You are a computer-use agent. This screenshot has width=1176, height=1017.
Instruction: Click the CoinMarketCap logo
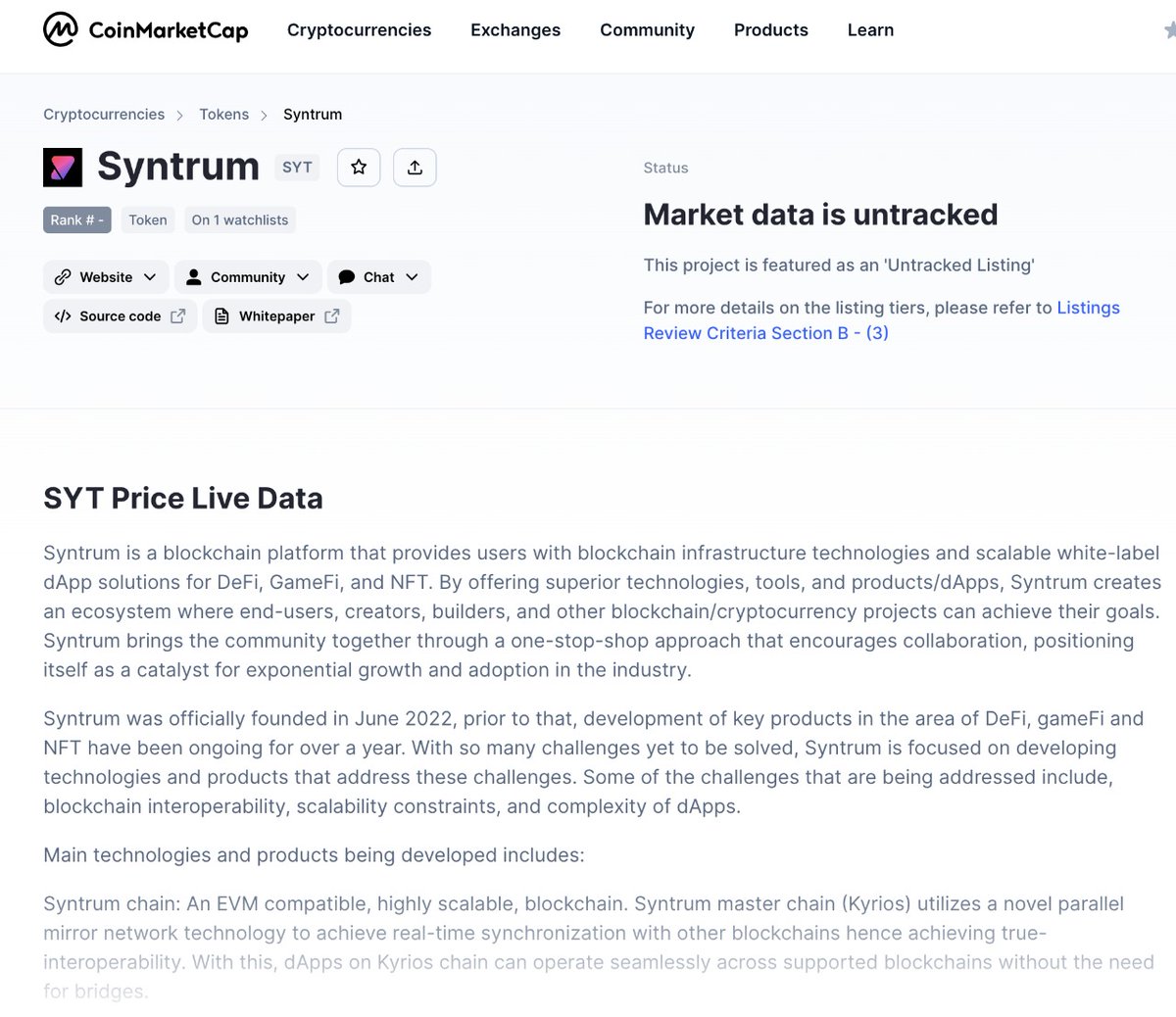[x=146, y=30]
